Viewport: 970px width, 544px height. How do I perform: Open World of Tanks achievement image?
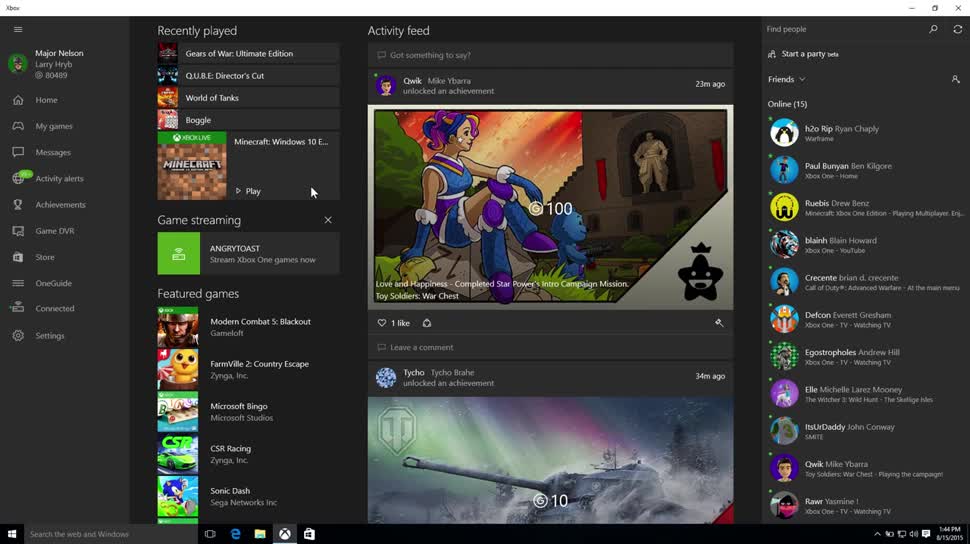tap(551, 460)
